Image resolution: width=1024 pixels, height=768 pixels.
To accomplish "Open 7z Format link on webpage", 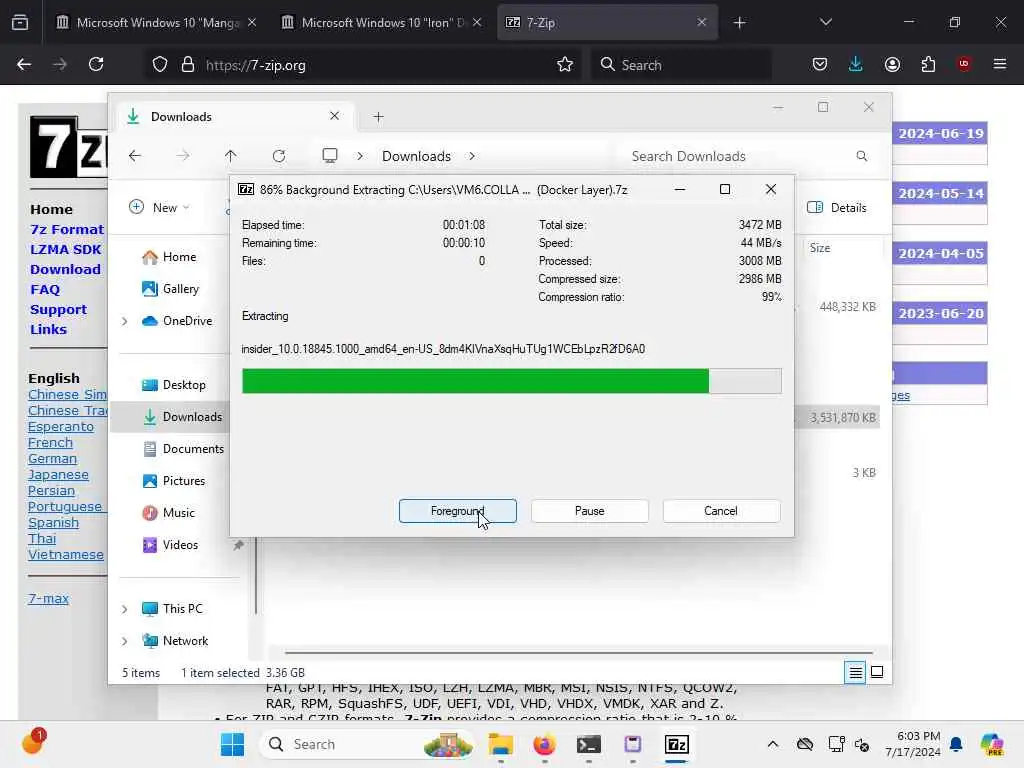I will click(67, 229).
